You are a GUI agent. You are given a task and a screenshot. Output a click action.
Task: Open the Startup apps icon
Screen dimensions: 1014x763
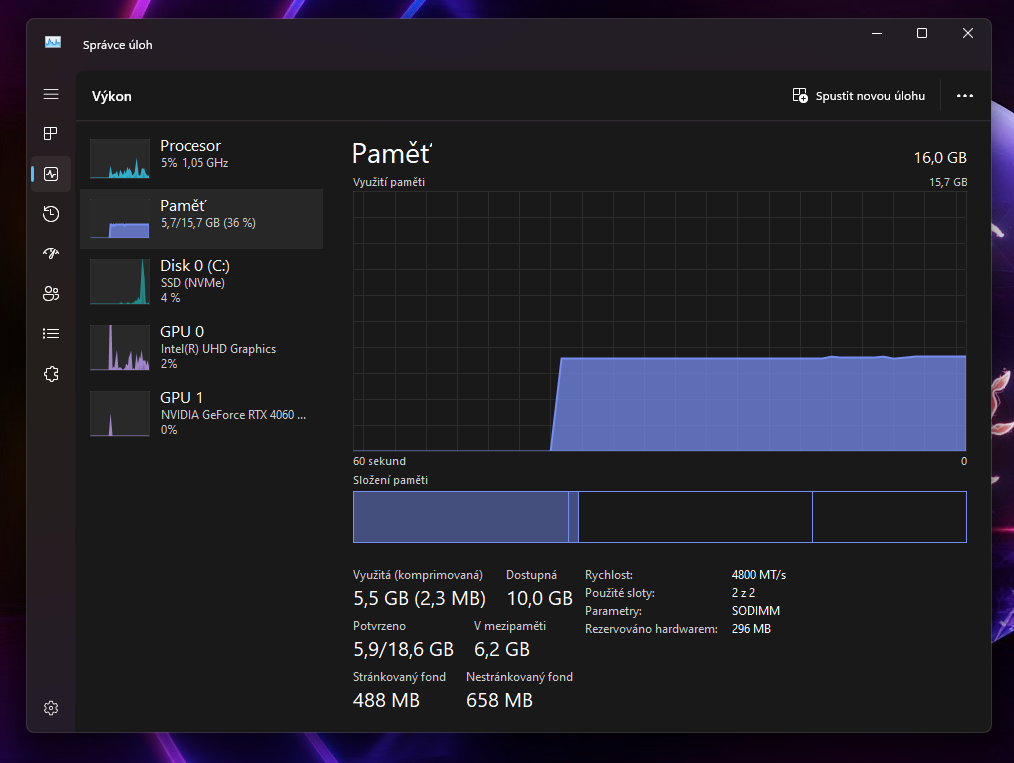point(51,254)
